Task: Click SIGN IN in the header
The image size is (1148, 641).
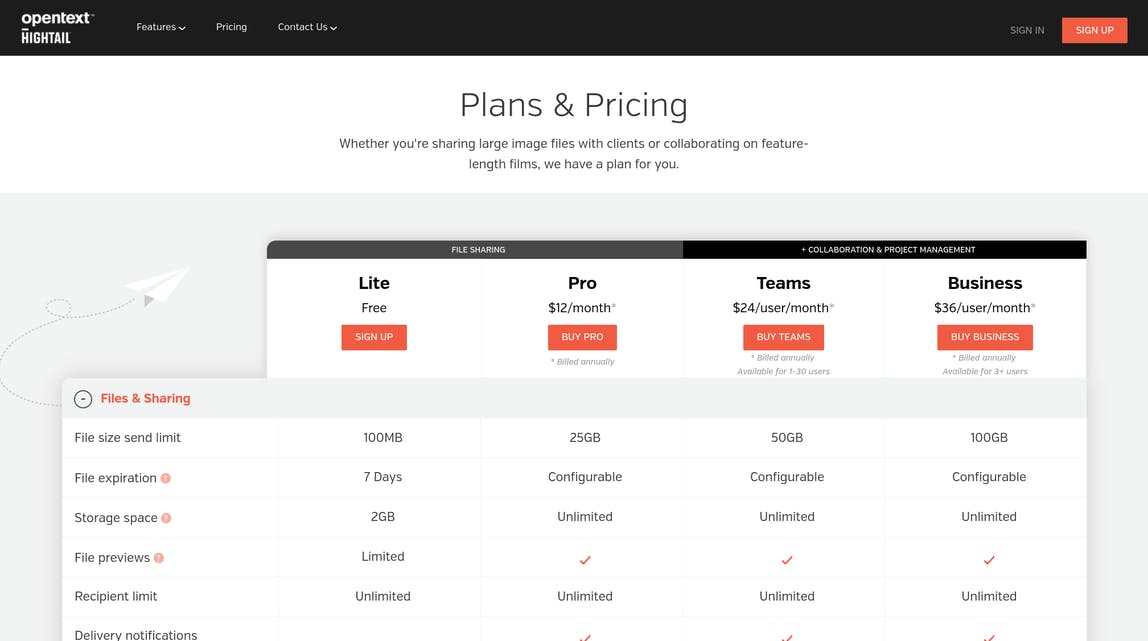Action: click(x=1026, y=30)
